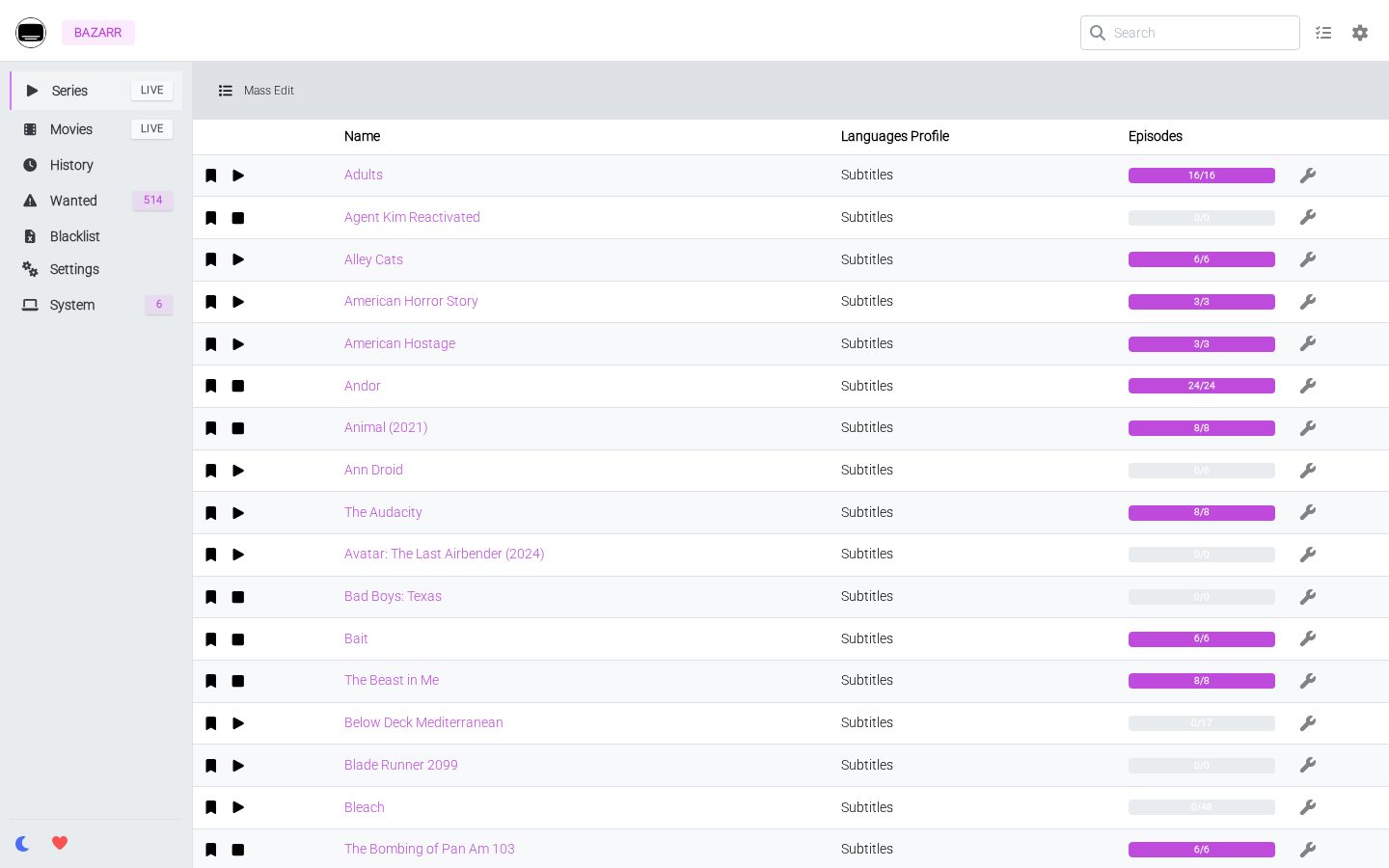Click into the Search input field
Screen dimensions: 1389x868
coord(1190,33)
